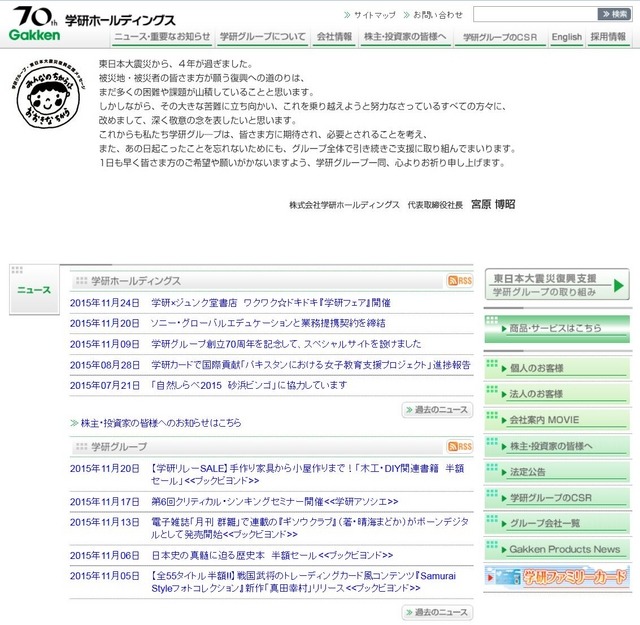Open the 日本史の真髄に迫る歴史本 半額セール item
This screenshot has width=640, height=625.
pyautogui.click(x=272, y=555)
